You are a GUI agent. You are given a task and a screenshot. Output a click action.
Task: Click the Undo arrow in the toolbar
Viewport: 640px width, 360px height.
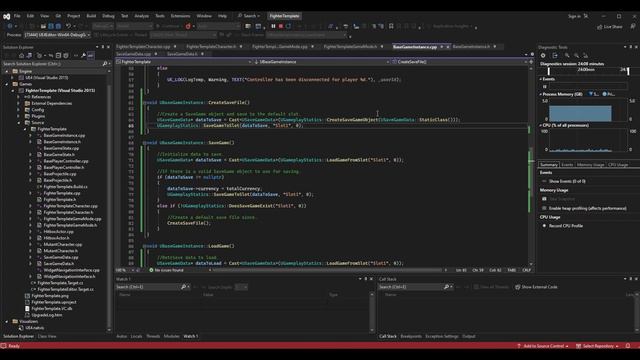(68, 26)
